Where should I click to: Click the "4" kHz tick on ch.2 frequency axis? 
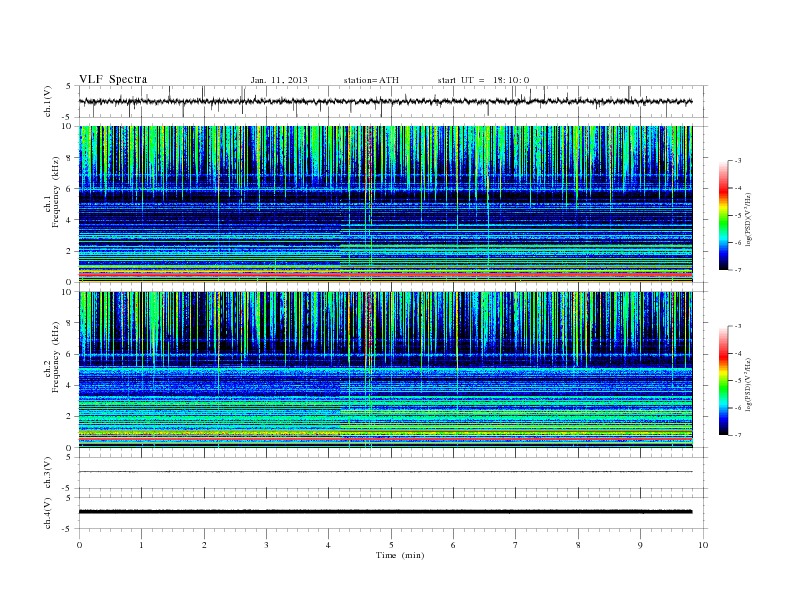point(69,386)
